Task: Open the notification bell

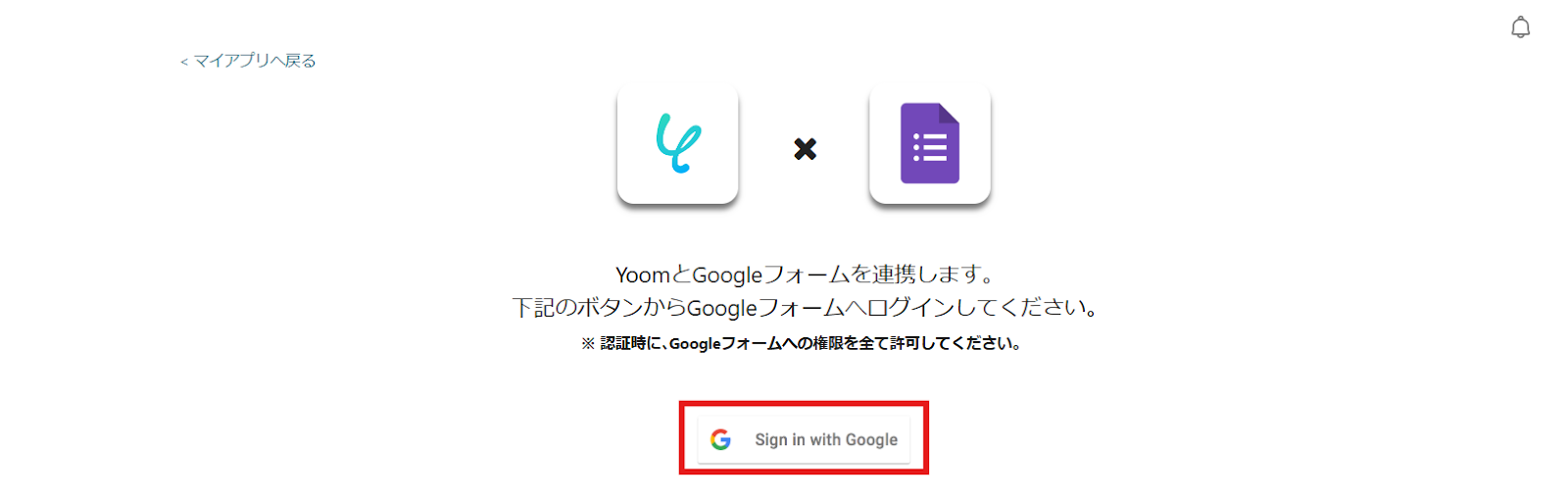Action: point(1520,27)
